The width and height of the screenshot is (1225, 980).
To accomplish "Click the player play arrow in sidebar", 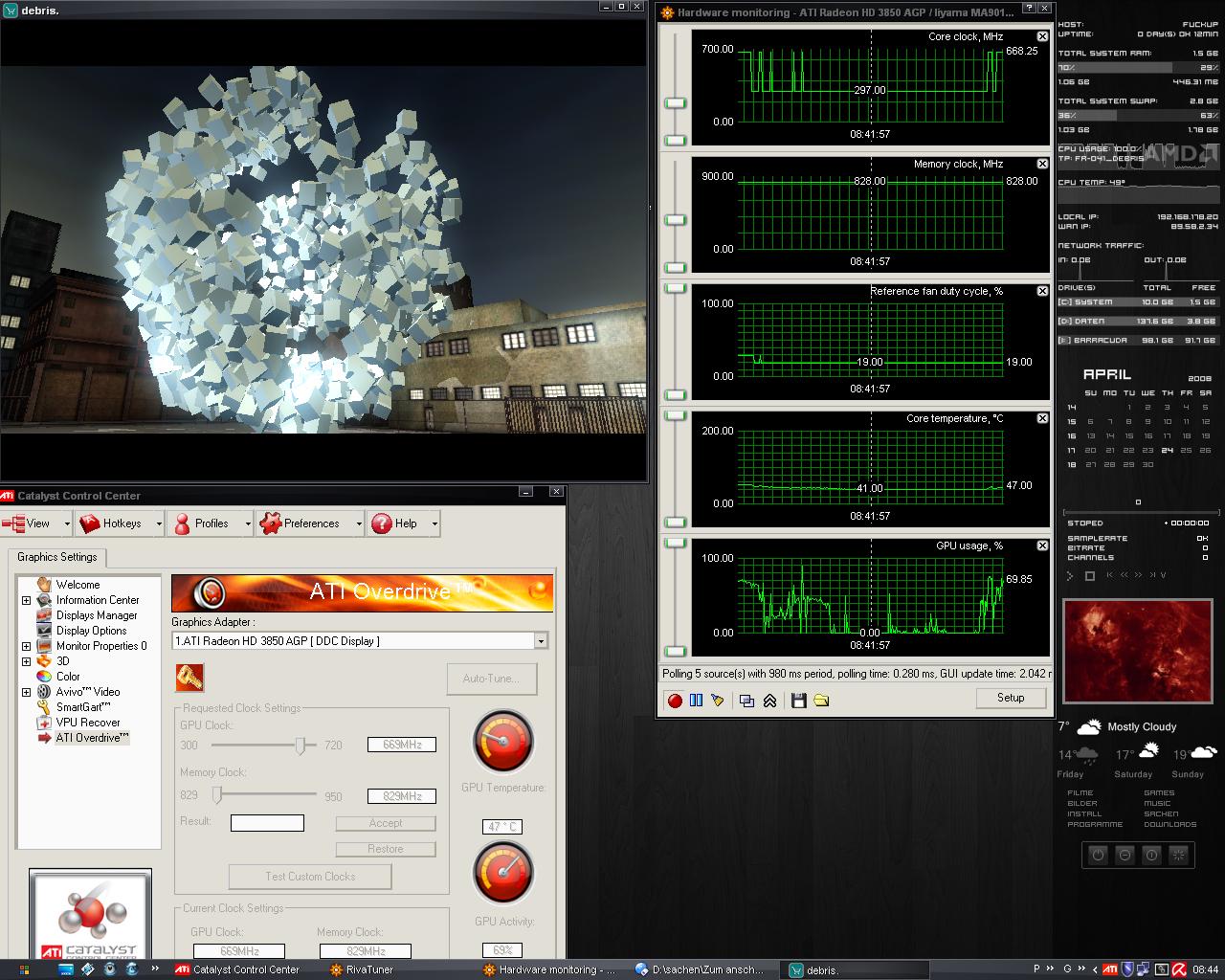I will pos(1070,576).
